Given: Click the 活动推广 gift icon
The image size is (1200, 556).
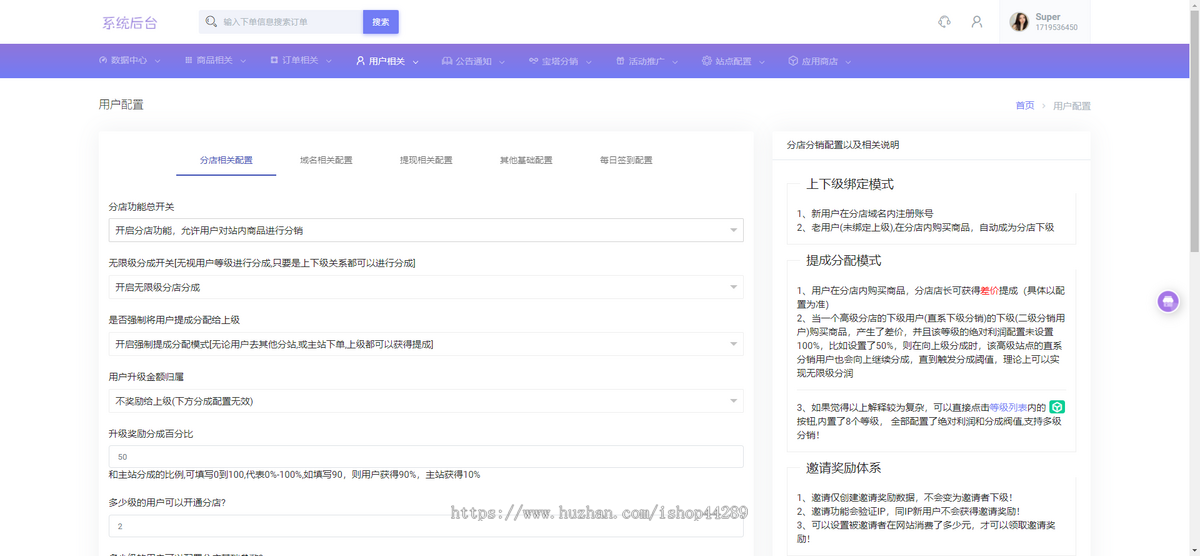Looking at the screenshot, I should click(620, 60).
